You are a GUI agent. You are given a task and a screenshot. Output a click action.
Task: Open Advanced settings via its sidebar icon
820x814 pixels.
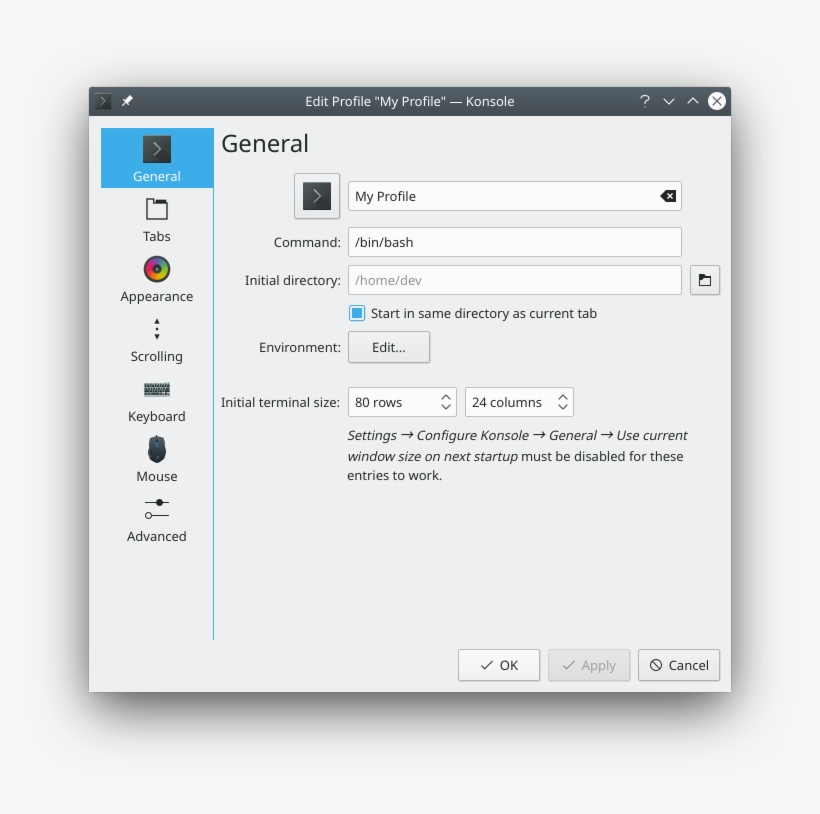coord(157,509)
